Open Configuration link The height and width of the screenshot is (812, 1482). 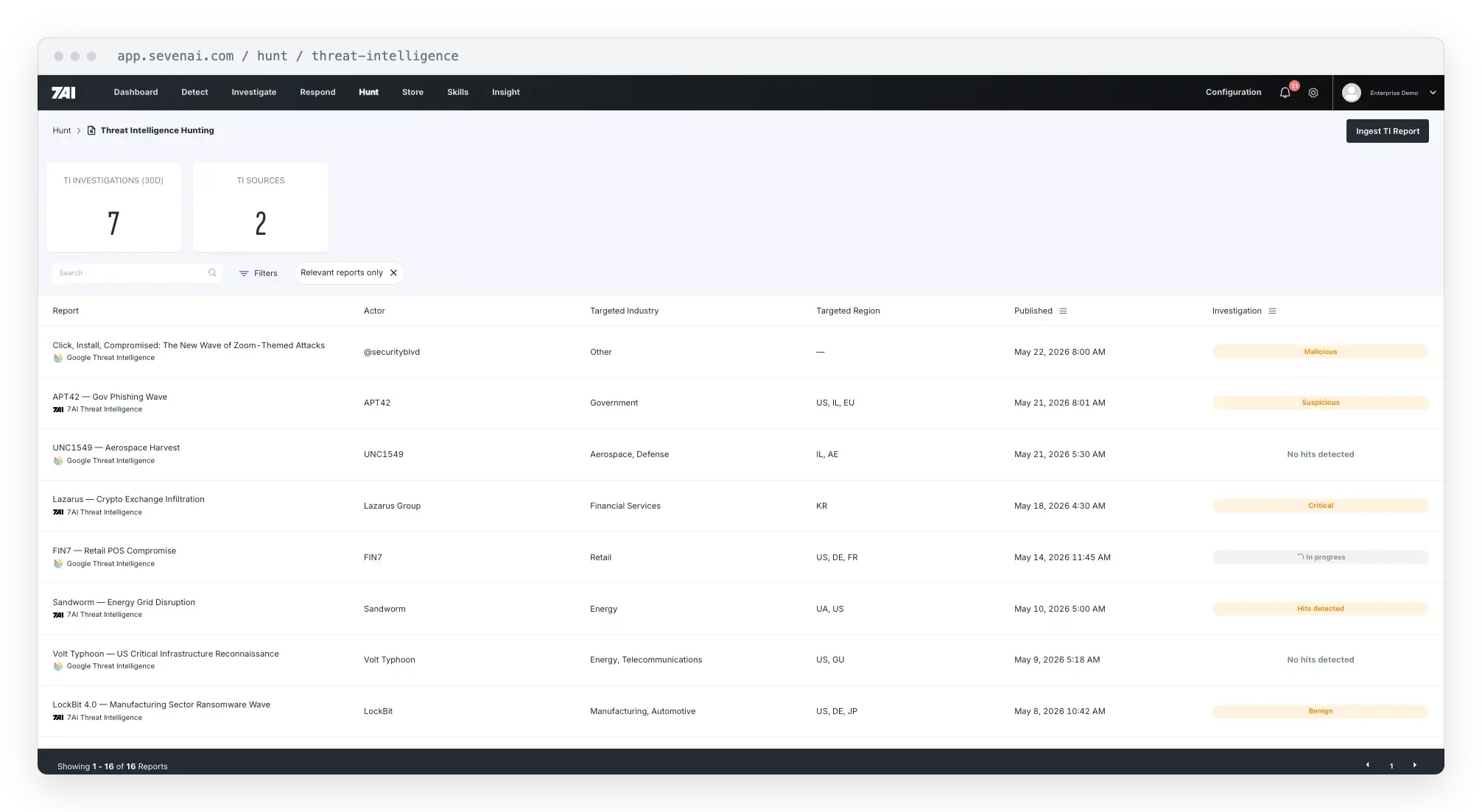pyautogui.click(x=1233, y=92)
